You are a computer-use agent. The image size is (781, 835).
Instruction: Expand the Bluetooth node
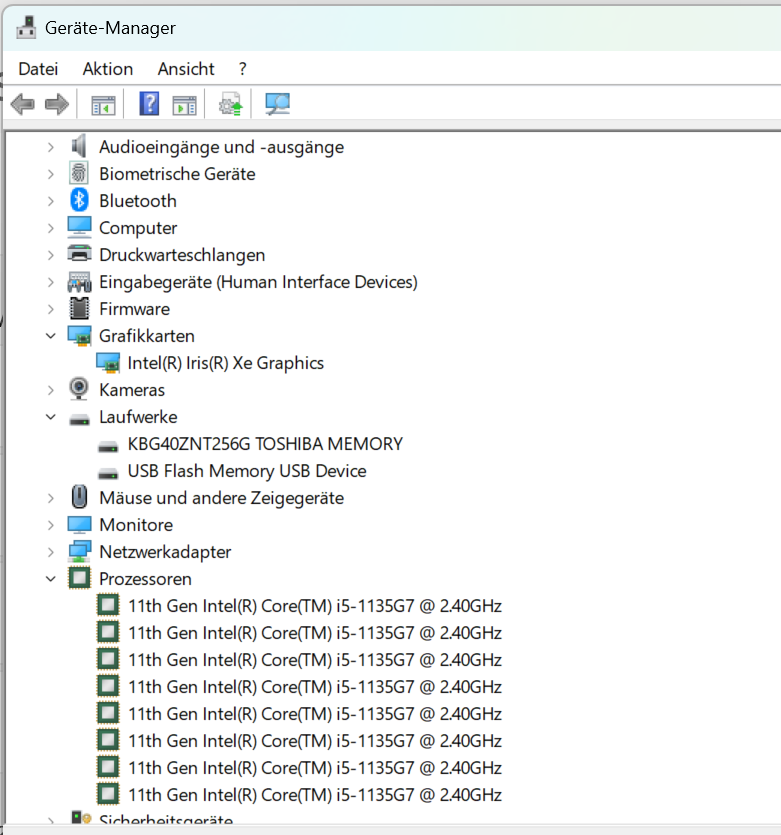click(51, 201)
